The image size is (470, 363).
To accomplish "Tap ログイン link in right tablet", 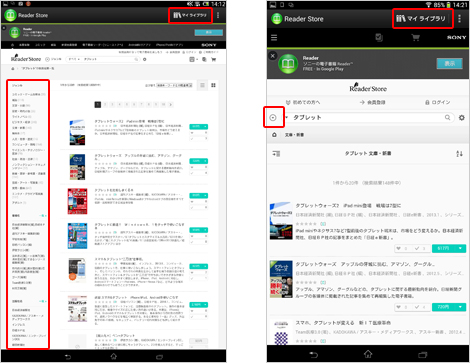I will [x=437, y=102].
